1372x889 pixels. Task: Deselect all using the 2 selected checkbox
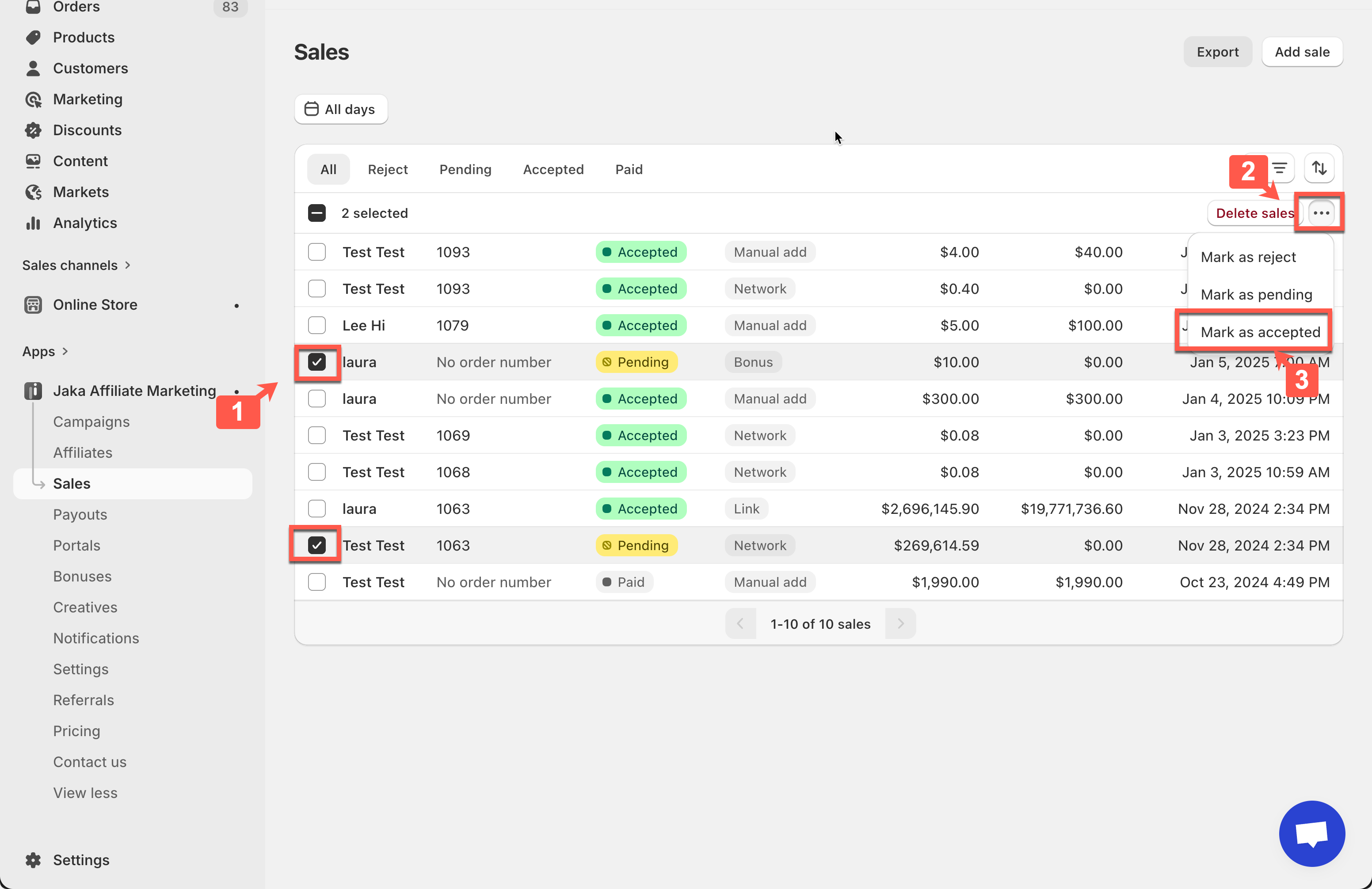tap(316, 213)
